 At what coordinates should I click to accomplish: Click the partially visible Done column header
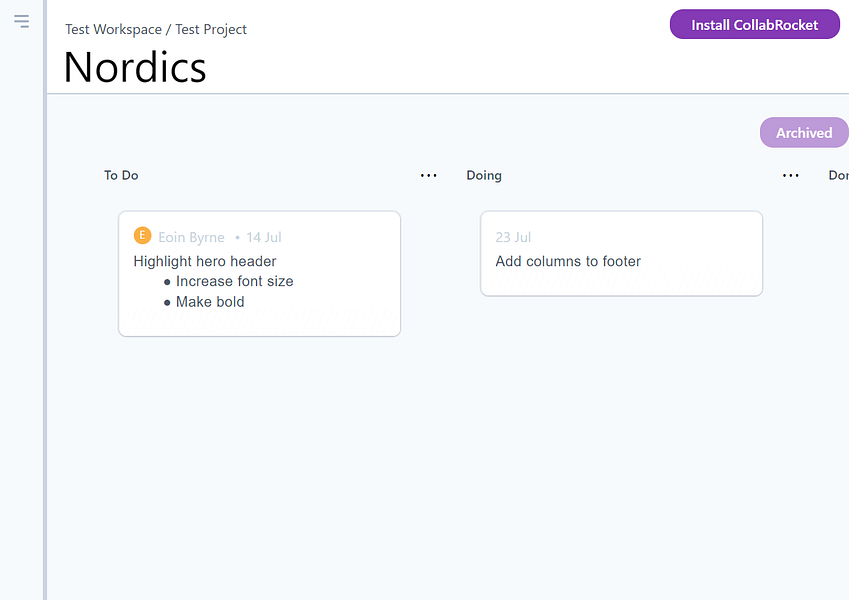pyautogui.click(x=838, y=176)
